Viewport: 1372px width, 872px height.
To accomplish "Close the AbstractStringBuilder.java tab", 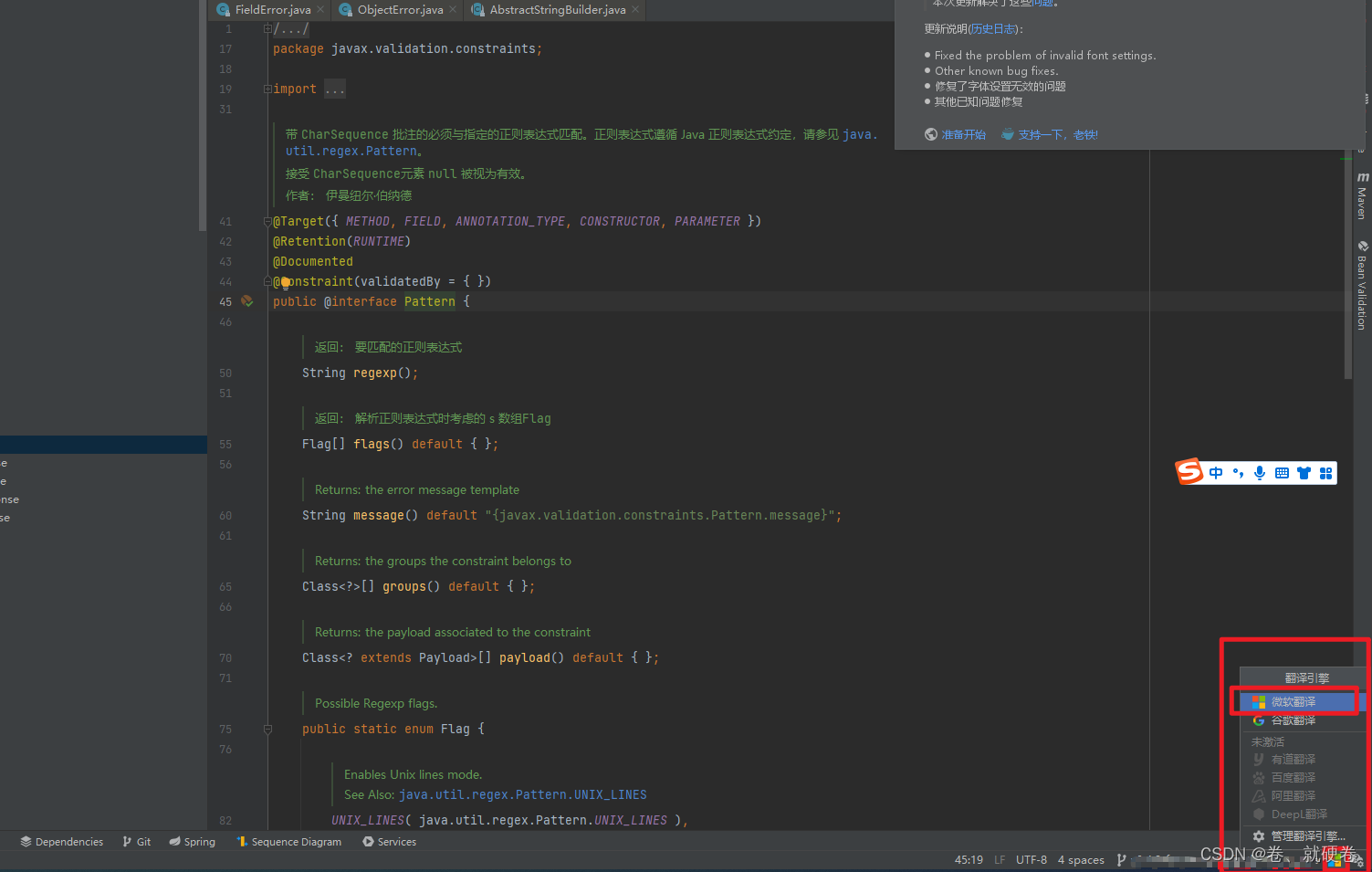I will [635, 9].
